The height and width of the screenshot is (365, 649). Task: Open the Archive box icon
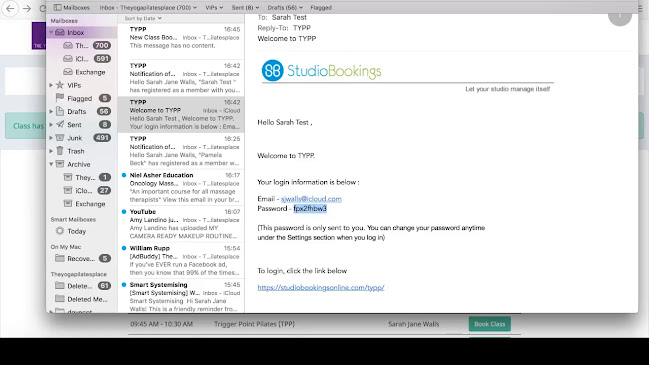pyautogui.click(x=60, y=164)
